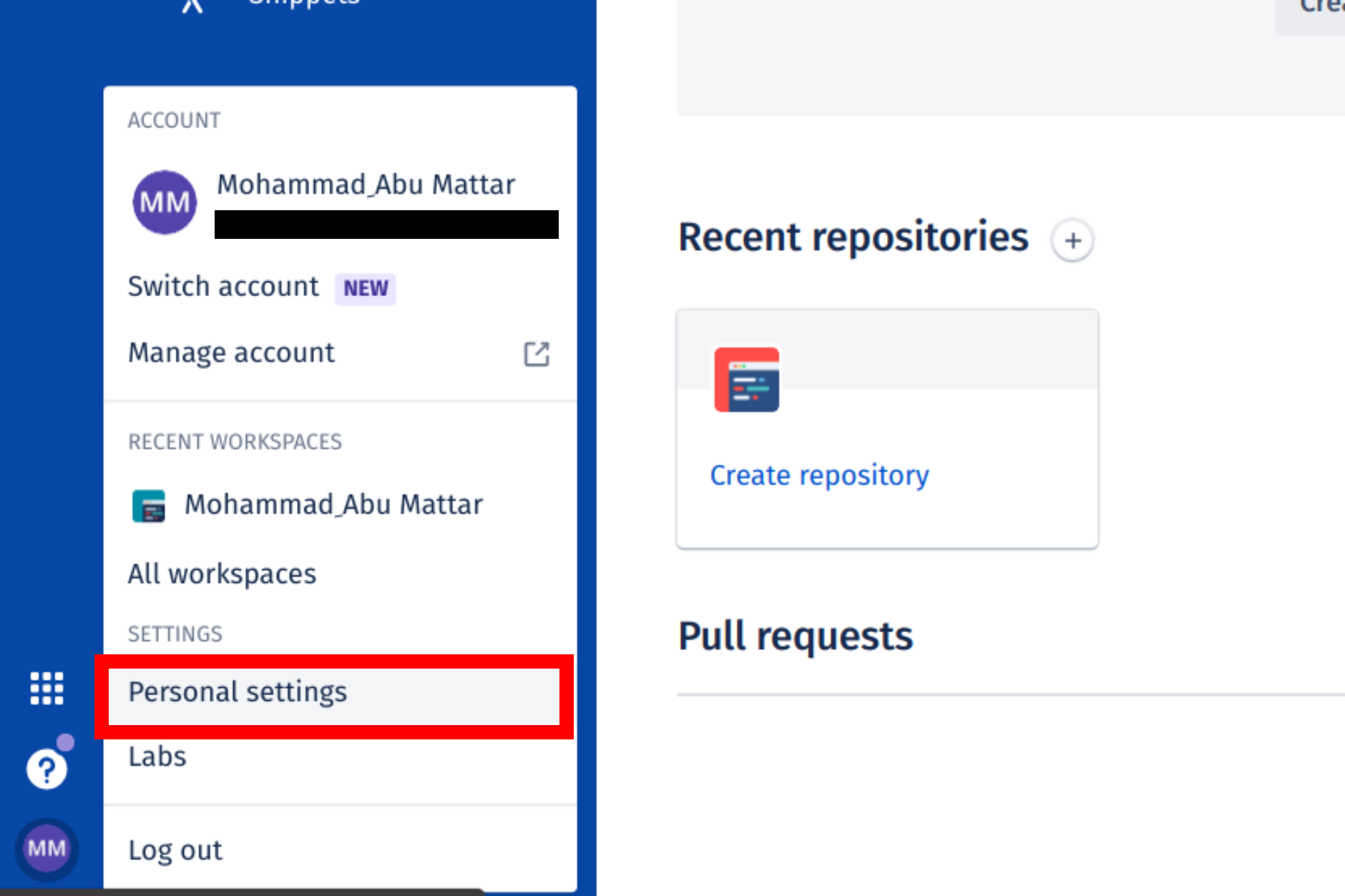Open the RECENT WORKSPACES section
The height and width of the screenshot is (896, 1345).
click(235, 441)
